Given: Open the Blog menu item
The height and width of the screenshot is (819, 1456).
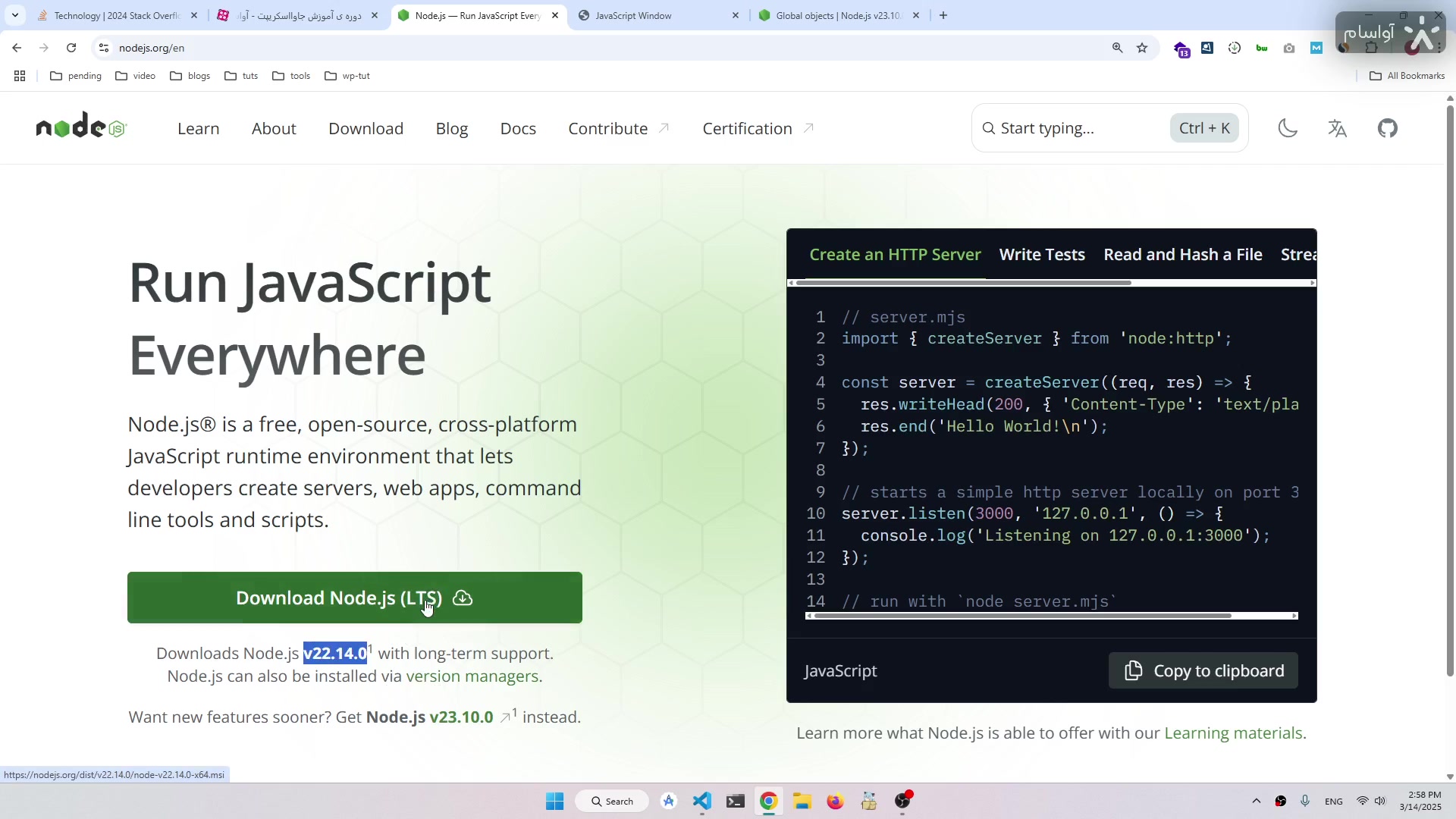Looking at the screenshot, I should (x=452, y=128).
